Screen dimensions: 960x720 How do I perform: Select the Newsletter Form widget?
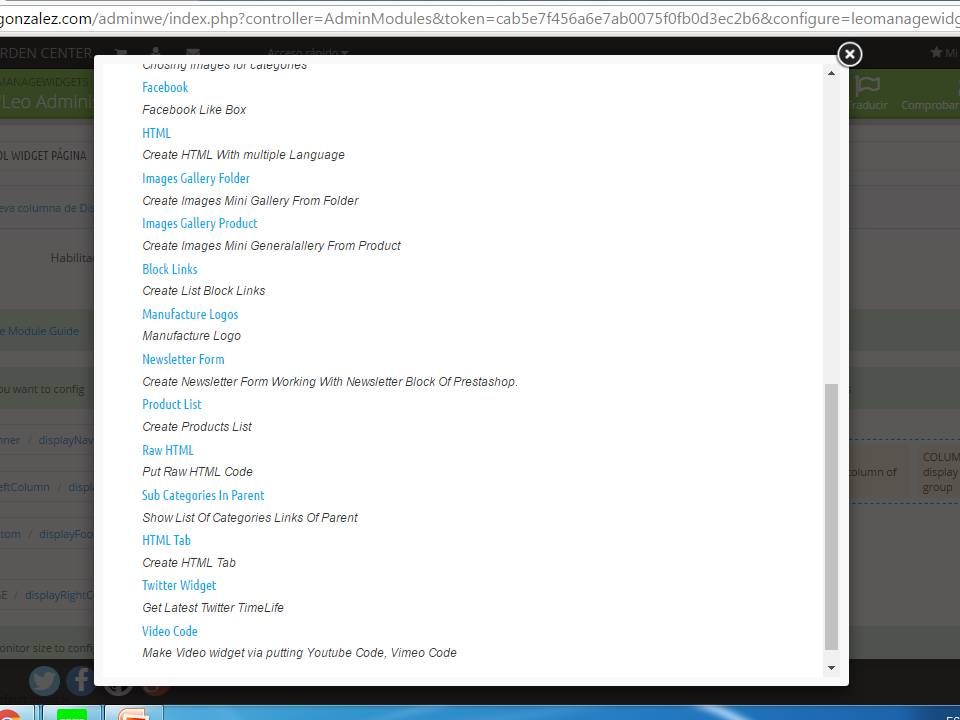(183, 359)
